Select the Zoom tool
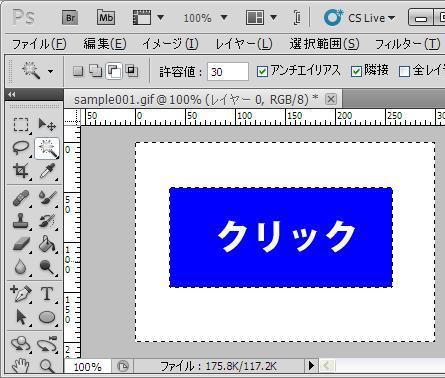This screenshot has width=445, height=378. (47, 366)
